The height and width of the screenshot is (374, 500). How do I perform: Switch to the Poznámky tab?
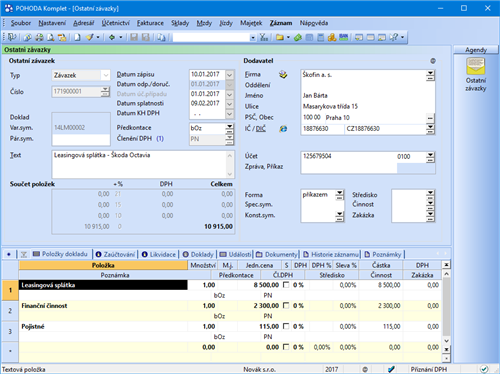tap(383, 254)
